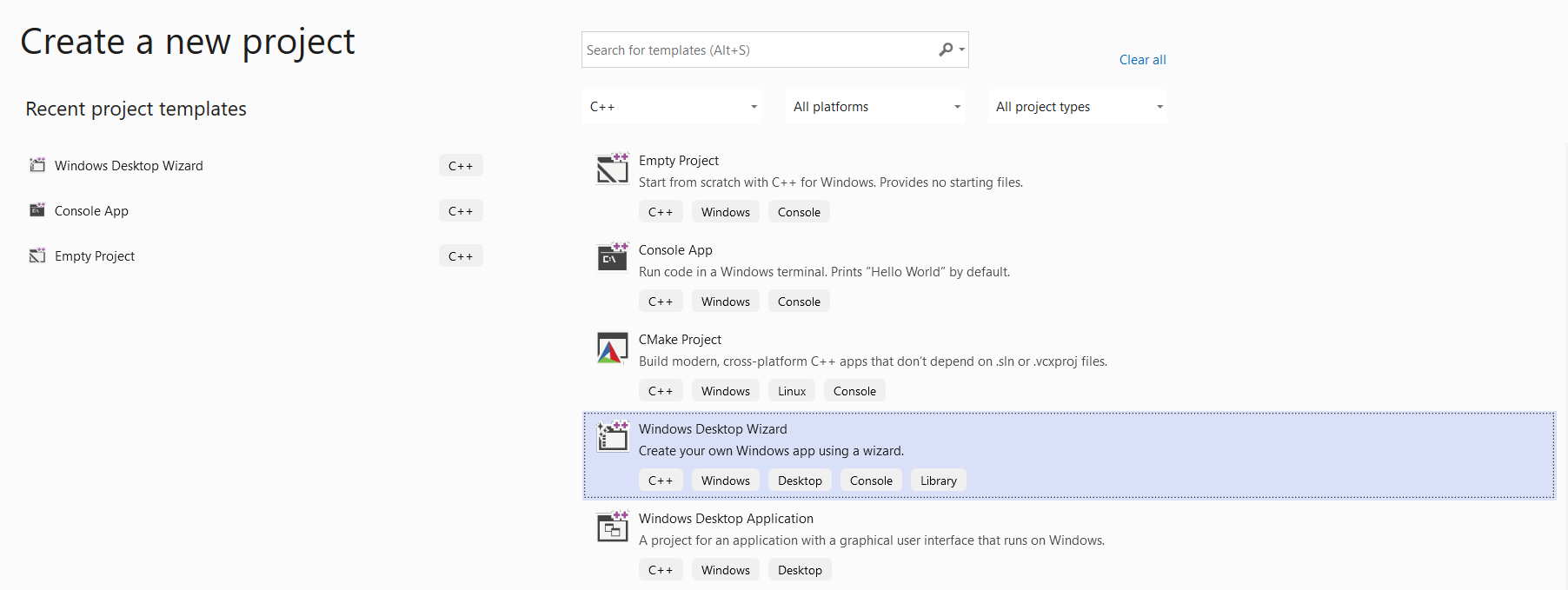Click the search magnifier icon
The height and width of the screenshot is (590, 1568).
(946, 50)
